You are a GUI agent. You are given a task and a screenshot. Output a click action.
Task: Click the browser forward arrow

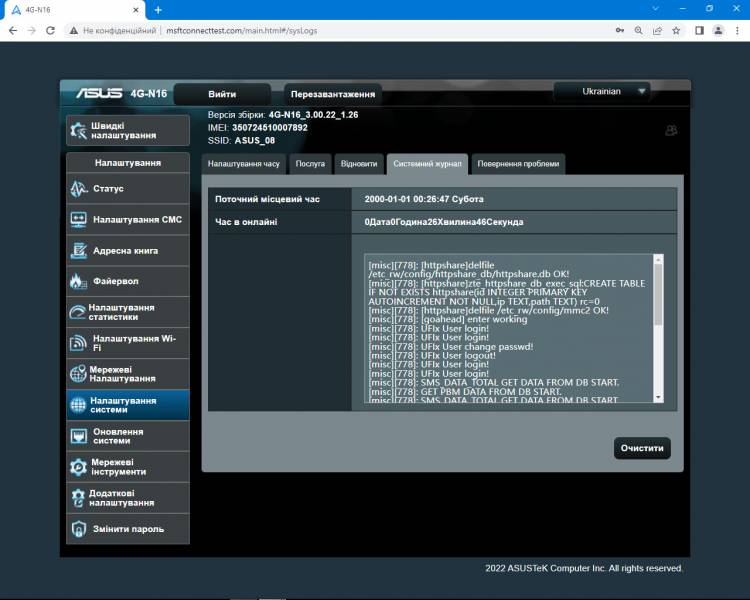pos(32,31)
